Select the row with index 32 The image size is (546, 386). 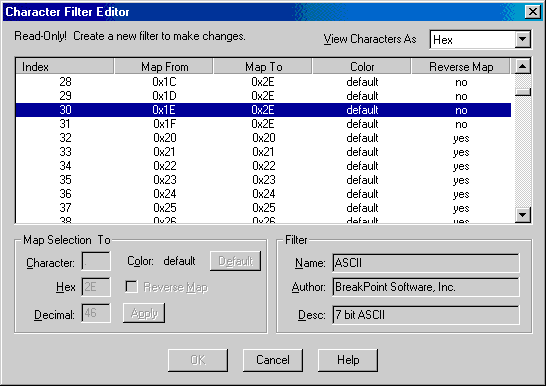click(263, 138)
